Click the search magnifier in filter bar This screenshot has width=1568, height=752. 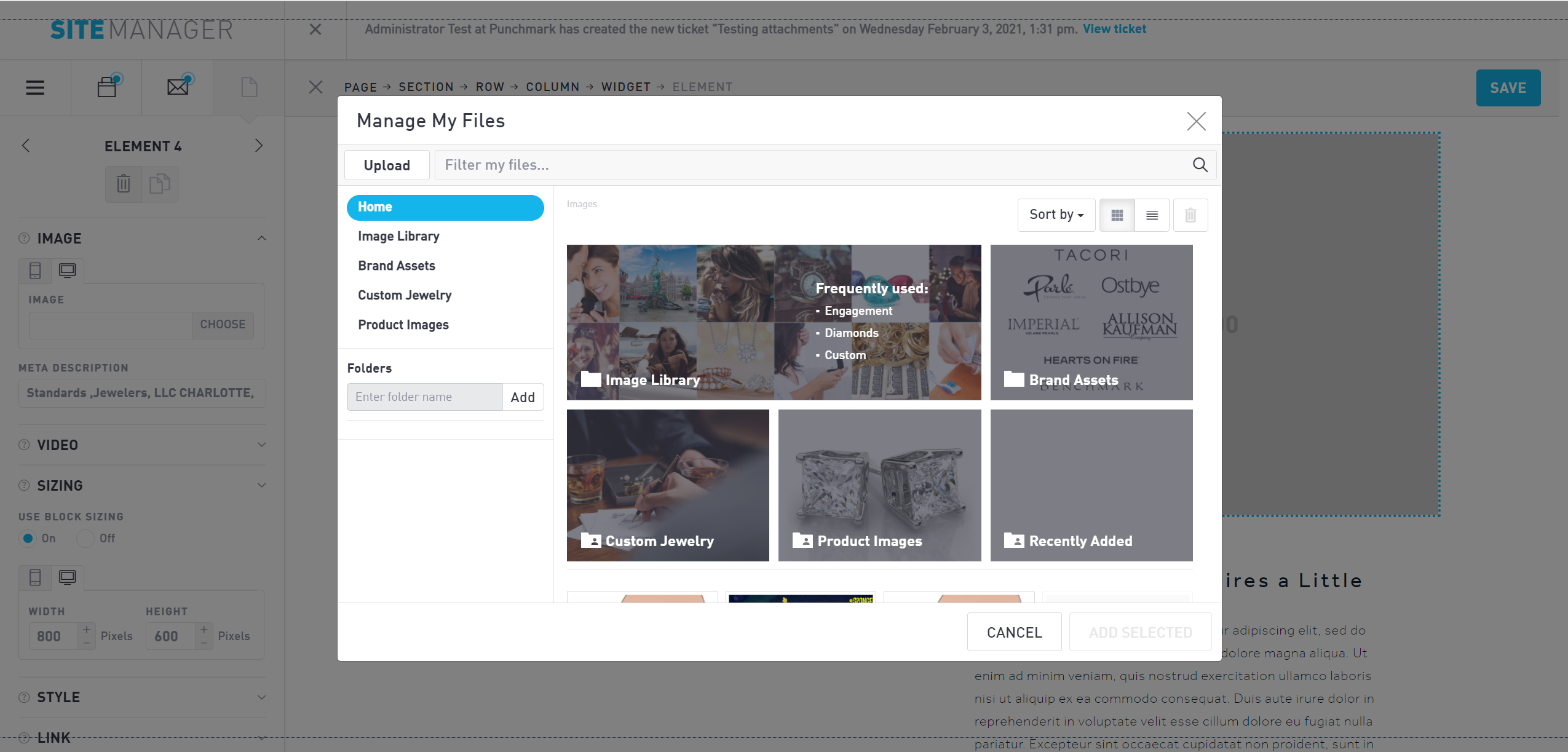(x=1200, y=165)
